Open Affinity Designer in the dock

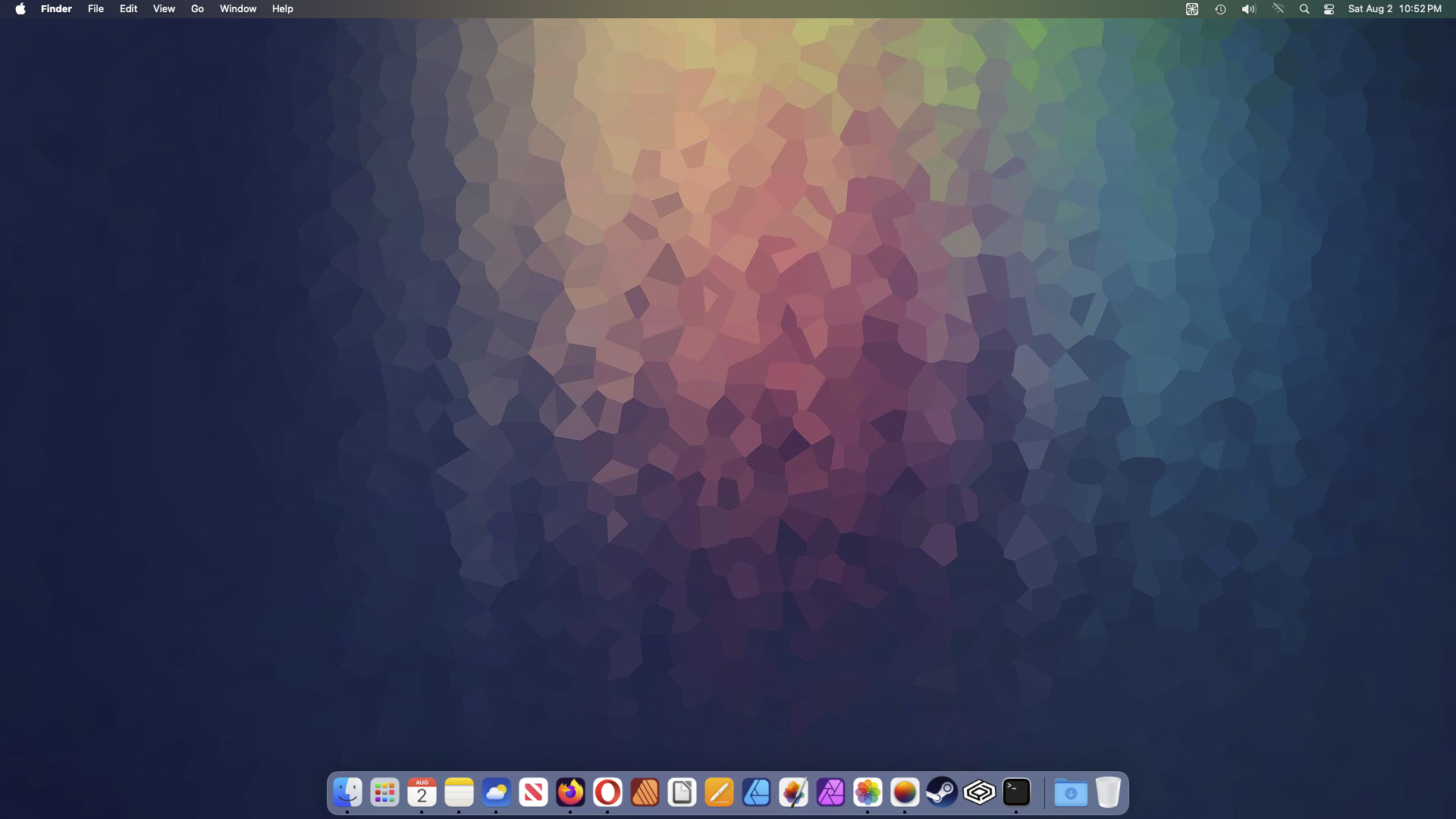(756, 792)
